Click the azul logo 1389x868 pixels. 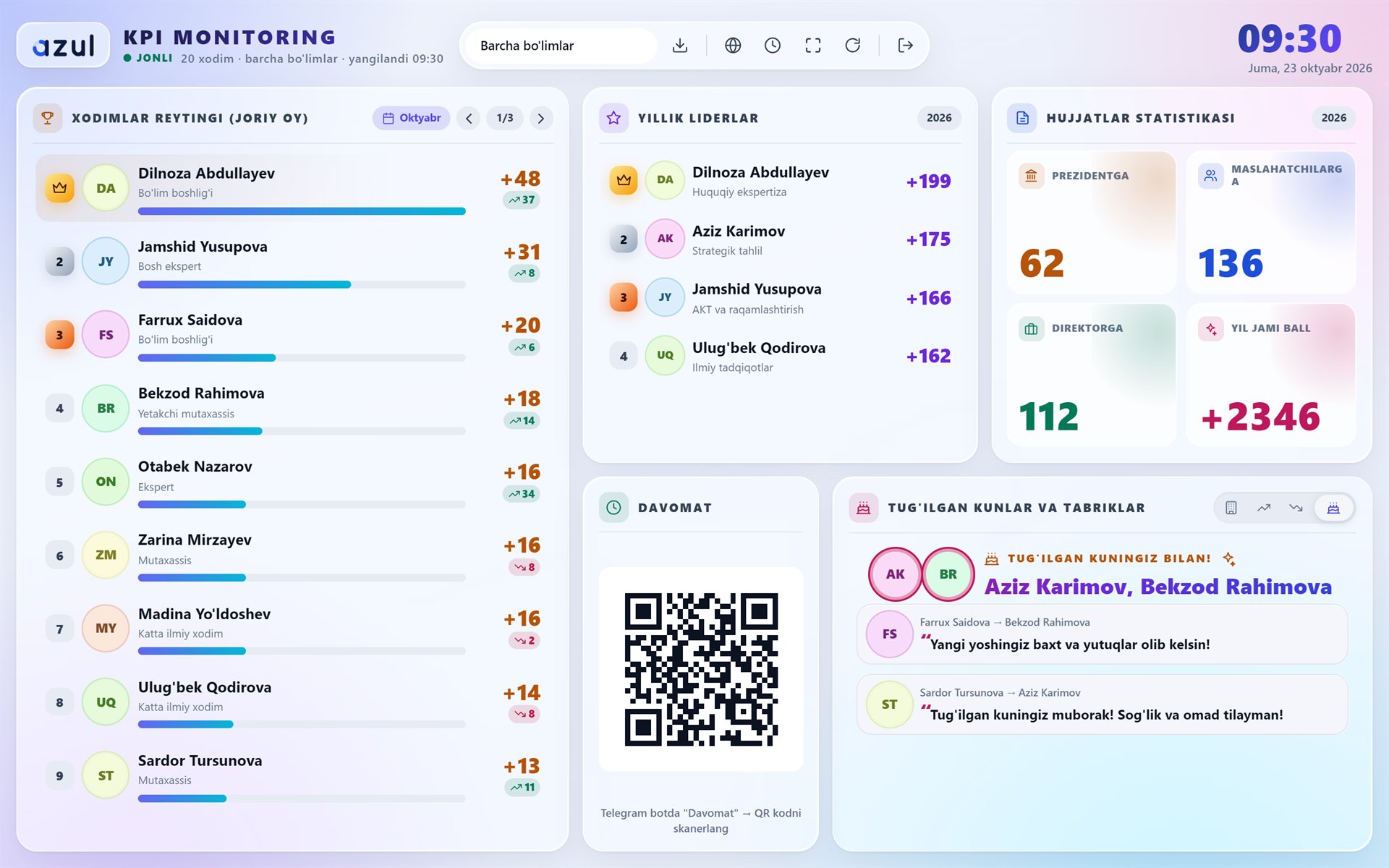(x=64, y=46)
